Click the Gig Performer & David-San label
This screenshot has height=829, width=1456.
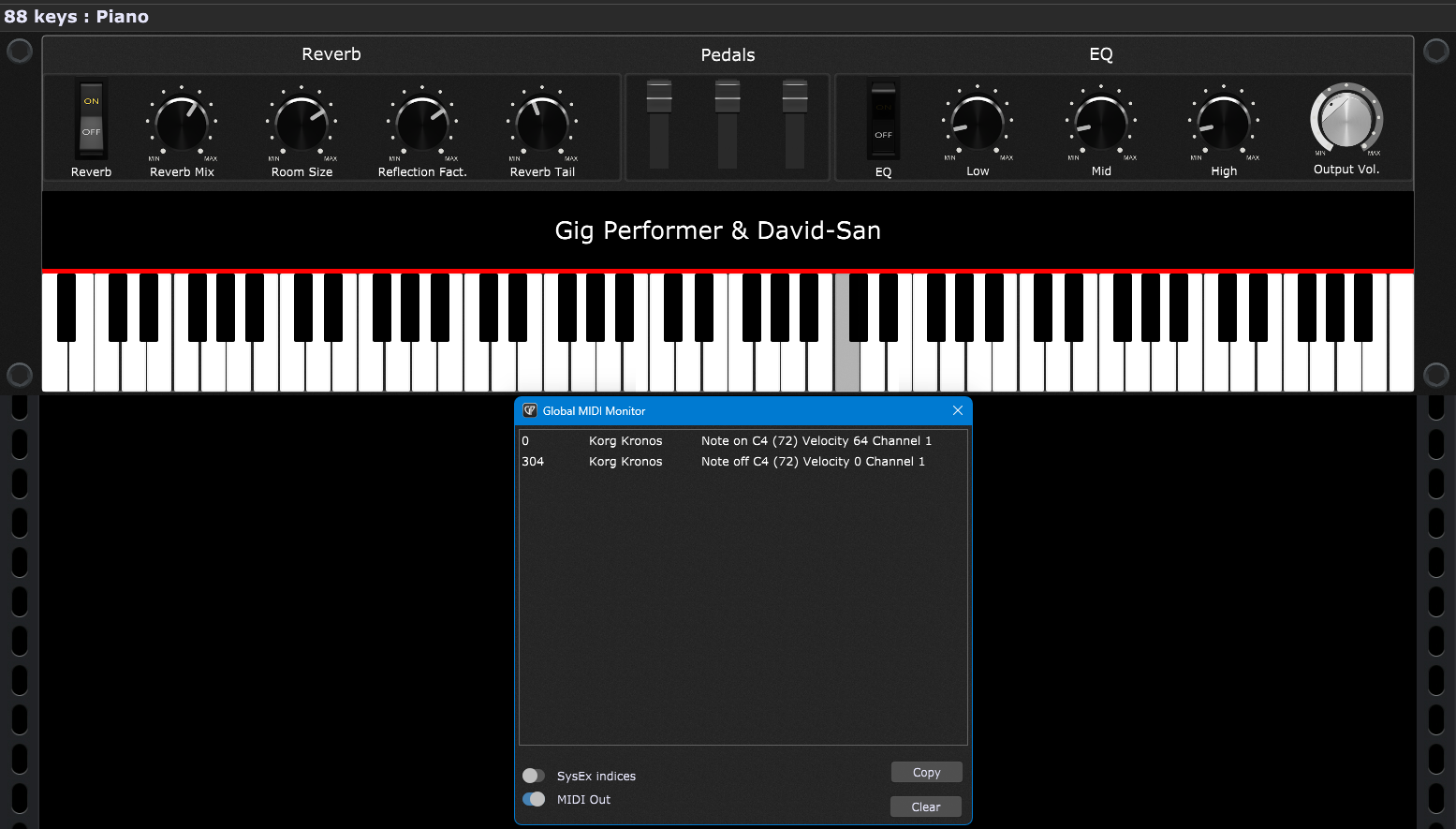click(718, 230)
